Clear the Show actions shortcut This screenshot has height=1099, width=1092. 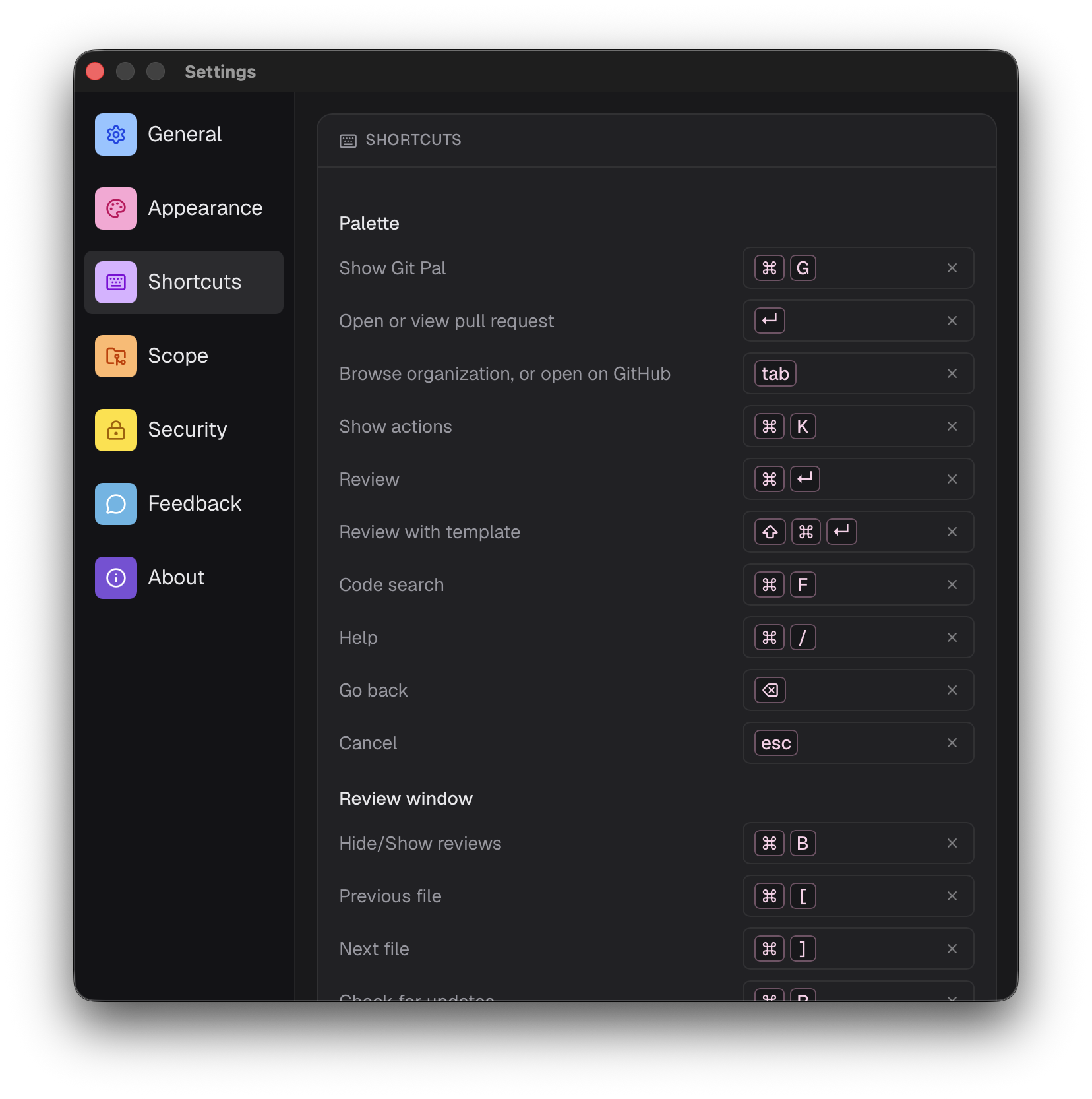pyautogui.click(x=952, y=426)
